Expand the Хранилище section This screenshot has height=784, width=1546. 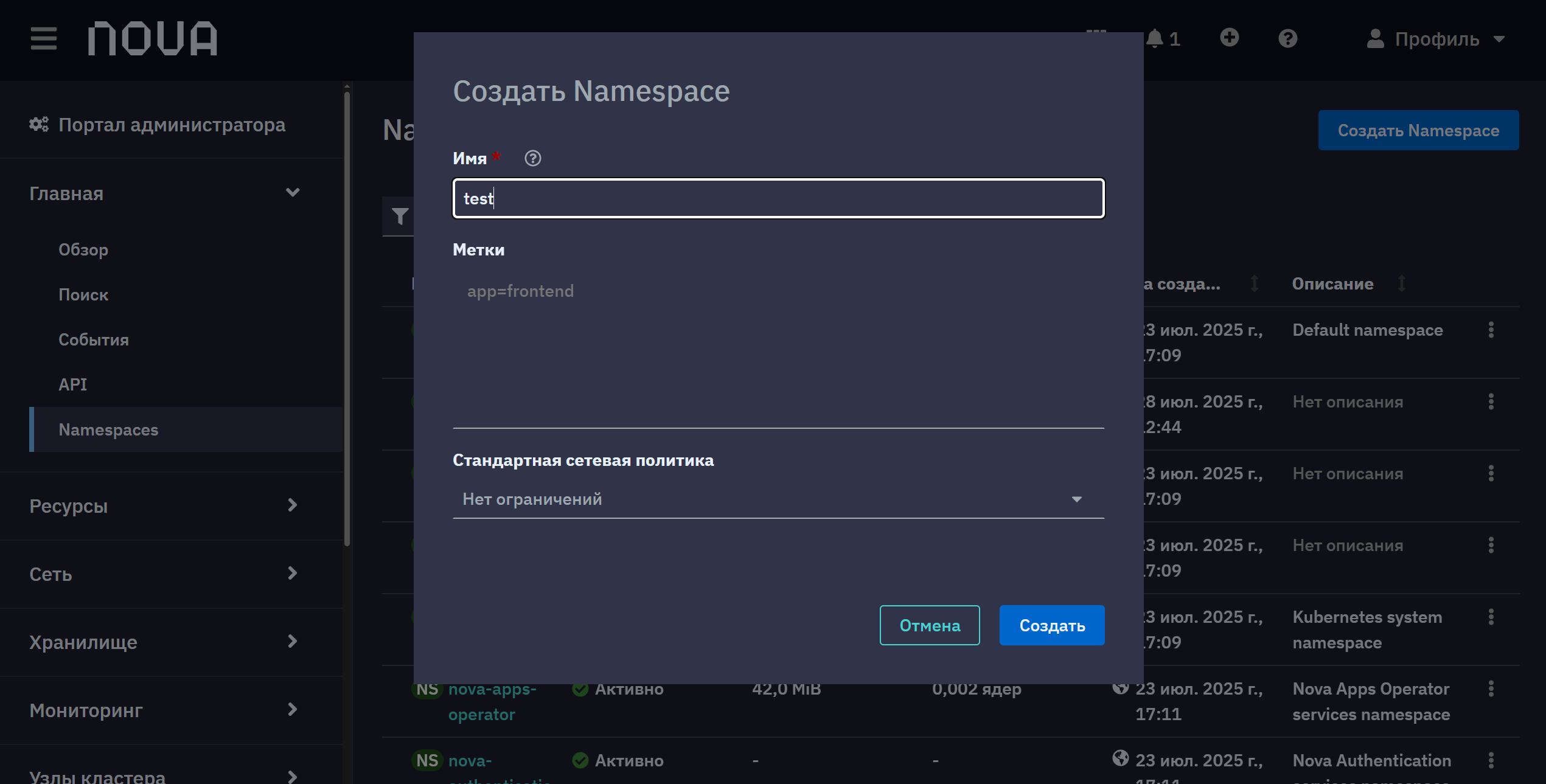[x=164, y=642]
